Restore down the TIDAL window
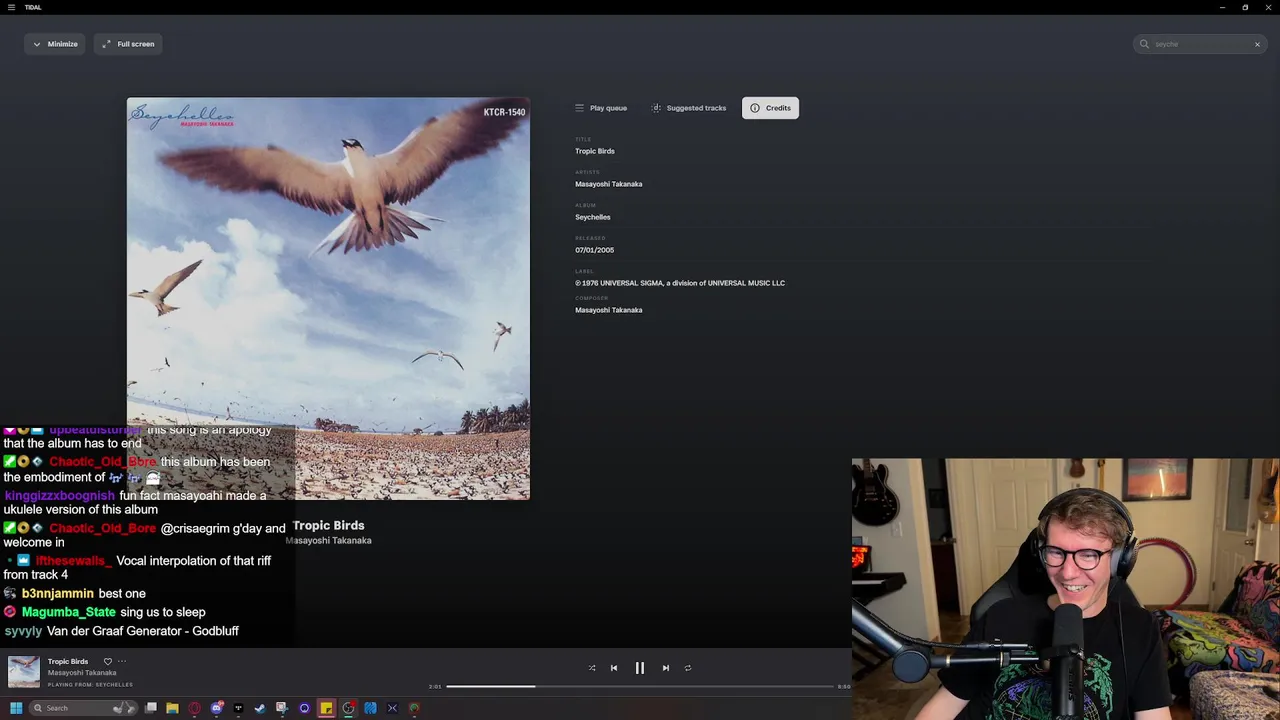Viewport: 1280px width, 720px height. (x=1245, y=7)
